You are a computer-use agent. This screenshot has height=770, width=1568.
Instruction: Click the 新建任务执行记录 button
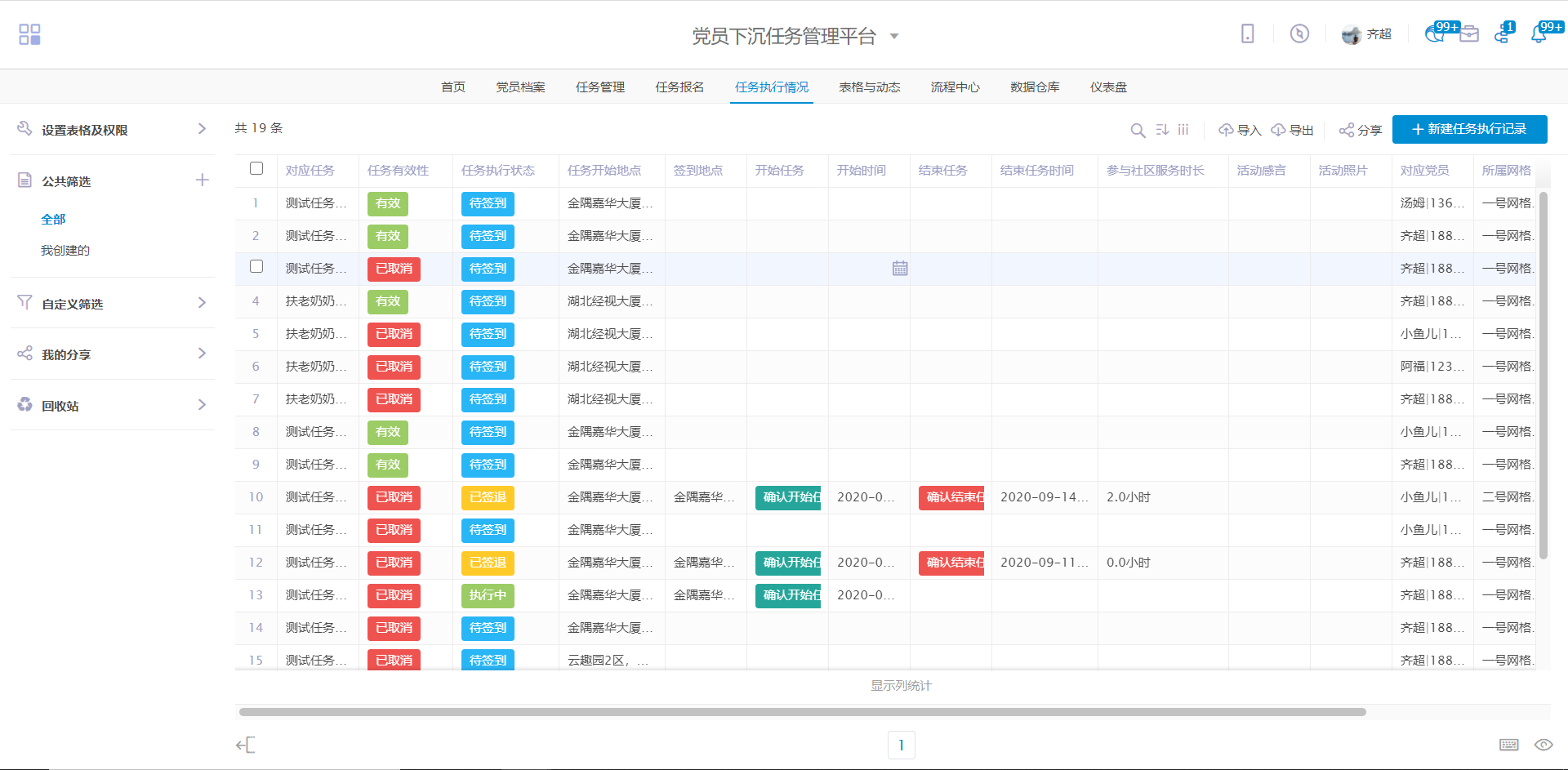click(1468, 129)
